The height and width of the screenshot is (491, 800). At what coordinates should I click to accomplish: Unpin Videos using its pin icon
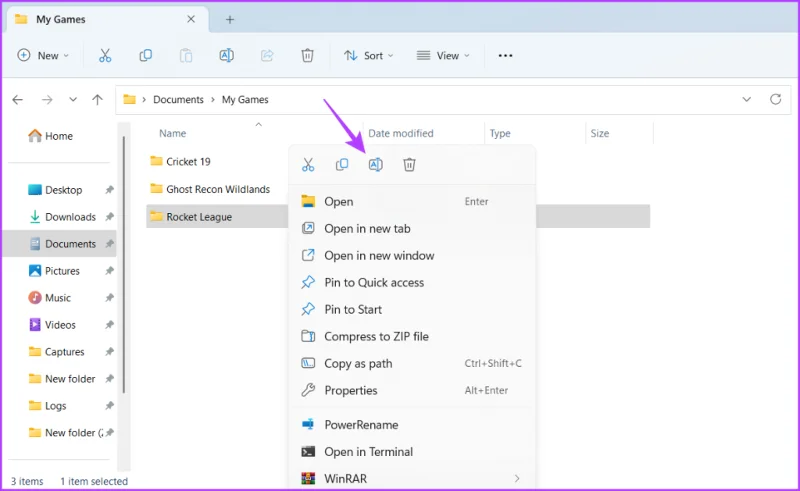click(x=109, y=325)
